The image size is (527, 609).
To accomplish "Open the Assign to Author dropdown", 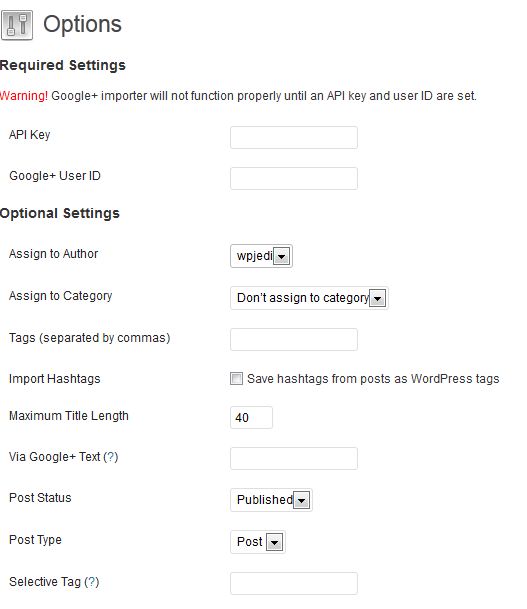I will 261,256.
